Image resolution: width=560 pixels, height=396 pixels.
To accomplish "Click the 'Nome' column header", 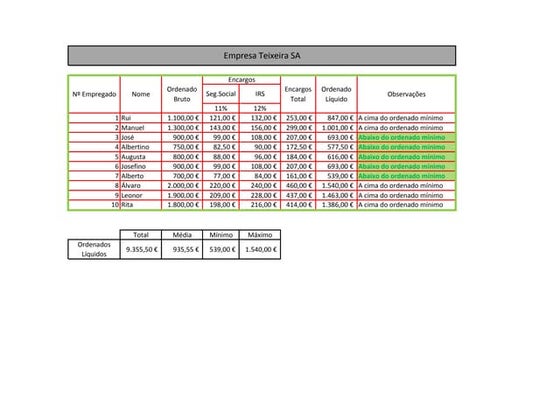I will (141, 94).
